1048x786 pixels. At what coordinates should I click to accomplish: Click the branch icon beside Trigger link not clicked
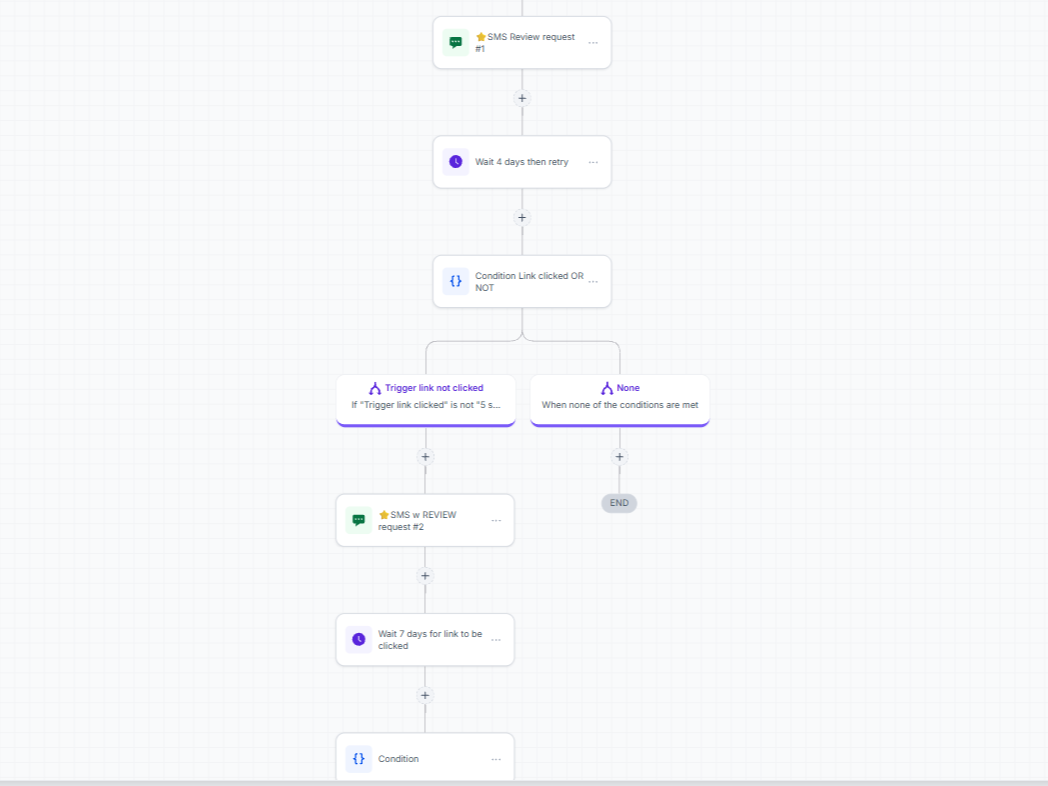click(375, 388)
